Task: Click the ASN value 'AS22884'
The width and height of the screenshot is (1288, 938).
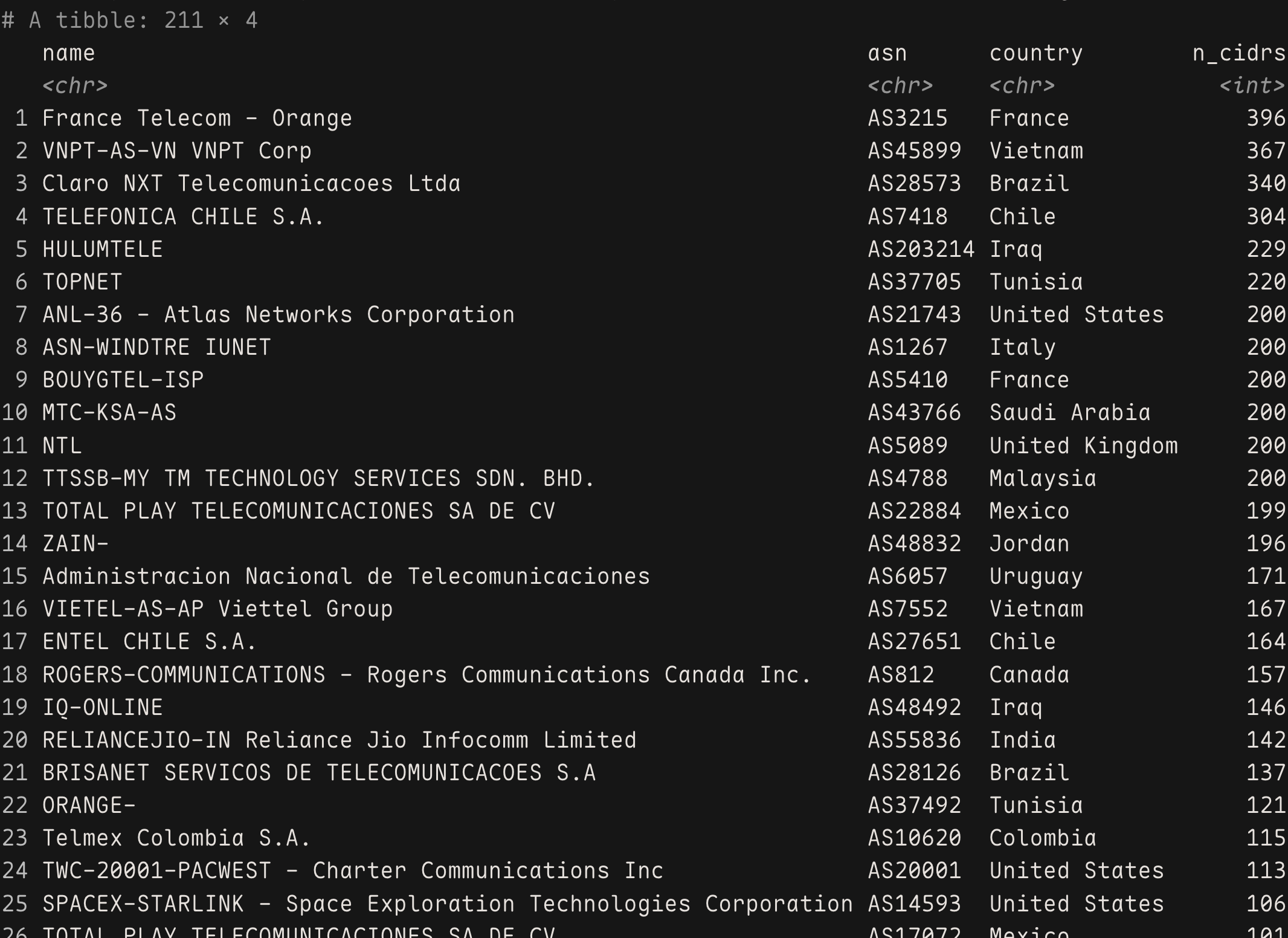Action: point(915,511)
